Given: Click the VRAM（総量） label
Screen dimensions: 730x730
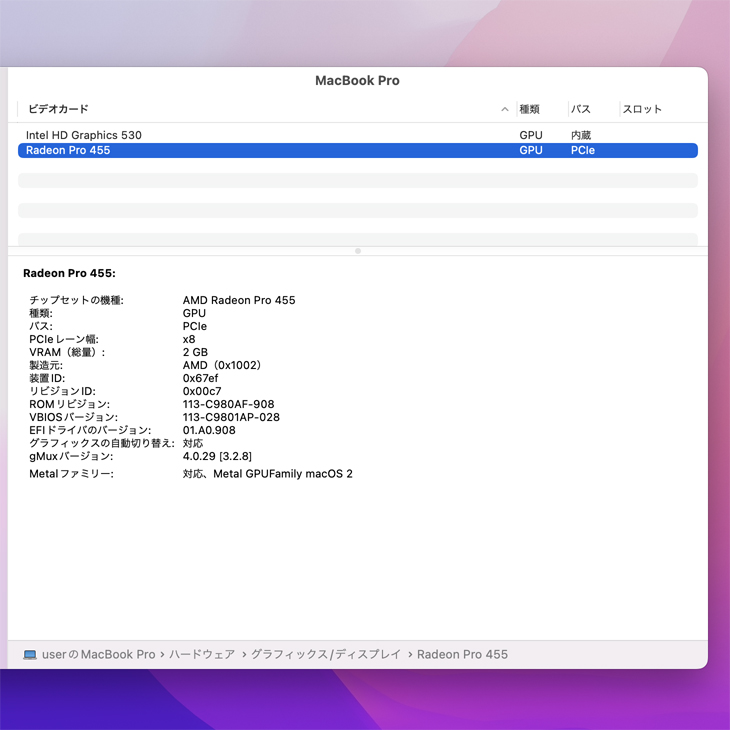Looking at the screenshot, I should point(67,352).
